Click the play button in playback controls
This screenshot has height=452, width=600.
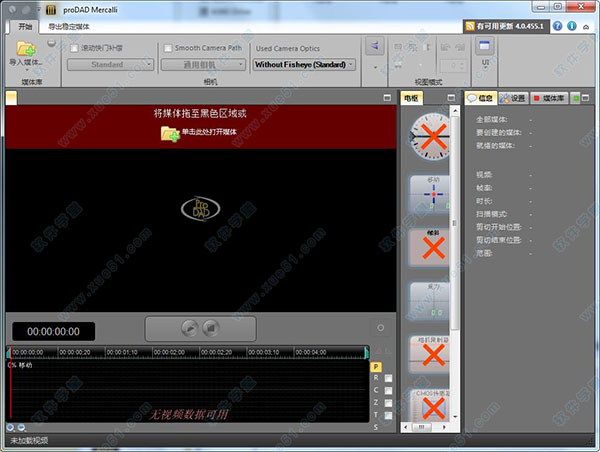tap(190, 328)
